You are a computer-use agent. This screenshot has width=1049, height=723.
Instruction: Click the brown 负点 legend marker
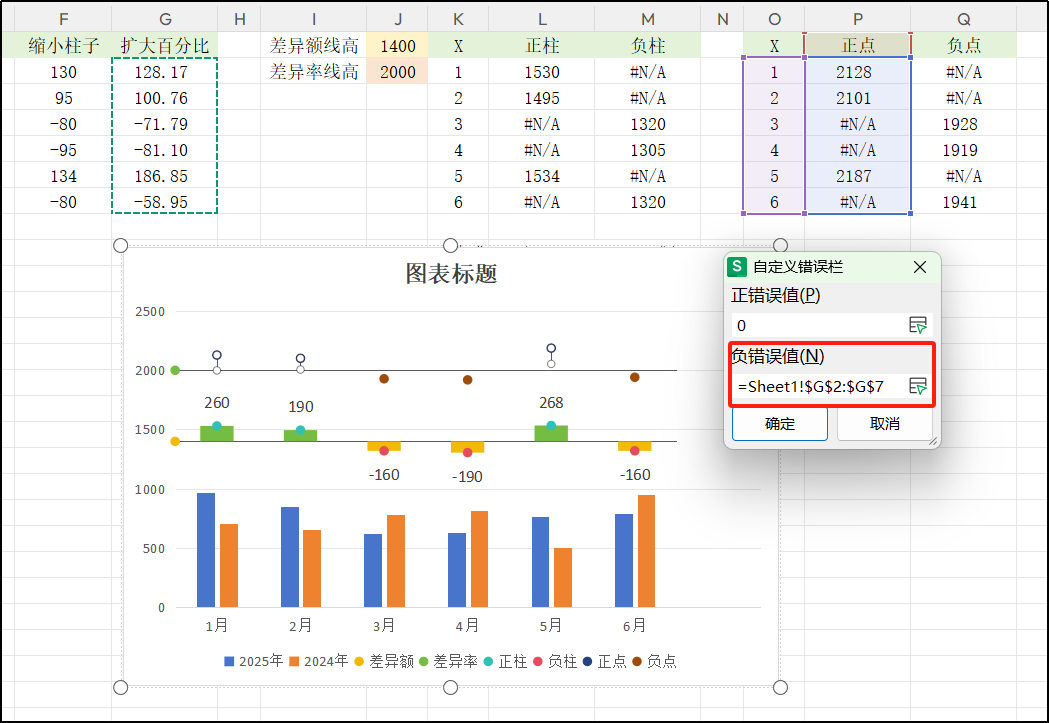coord(635,661)
